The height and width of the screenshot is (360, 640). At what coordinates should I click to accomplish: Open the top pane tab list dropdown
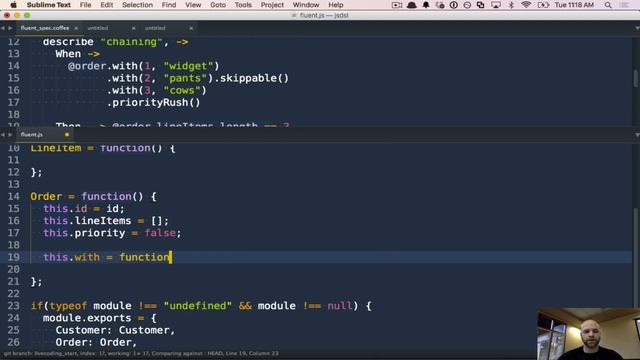637,28
